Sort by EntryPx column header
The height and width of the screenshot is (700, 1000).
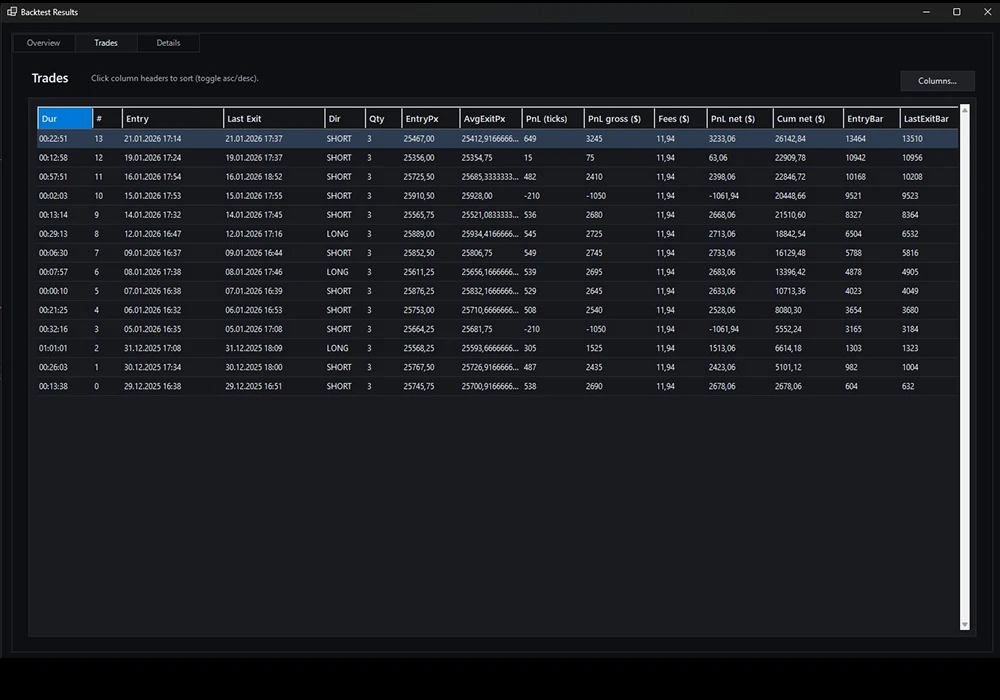(430, 119)
